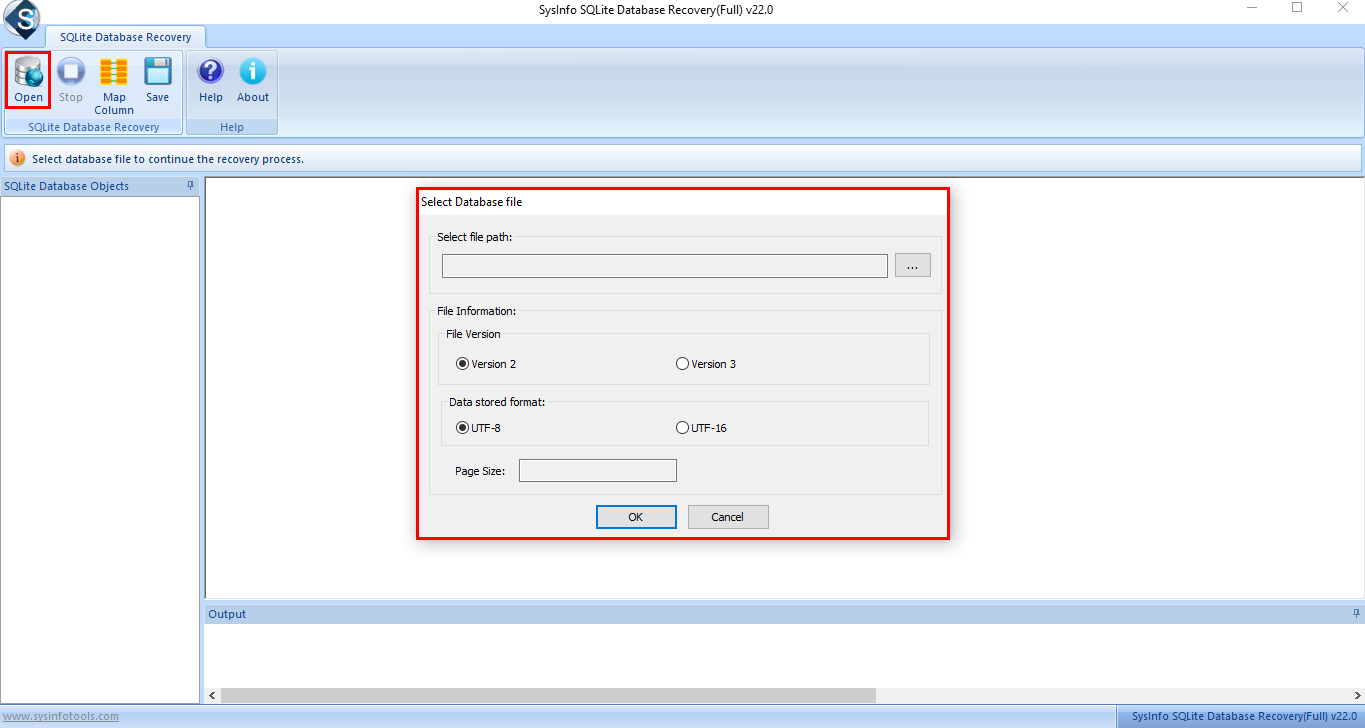Show the About information icon
The width and height of the screenshot is (1365, 728).
click(x=253, y=79)
